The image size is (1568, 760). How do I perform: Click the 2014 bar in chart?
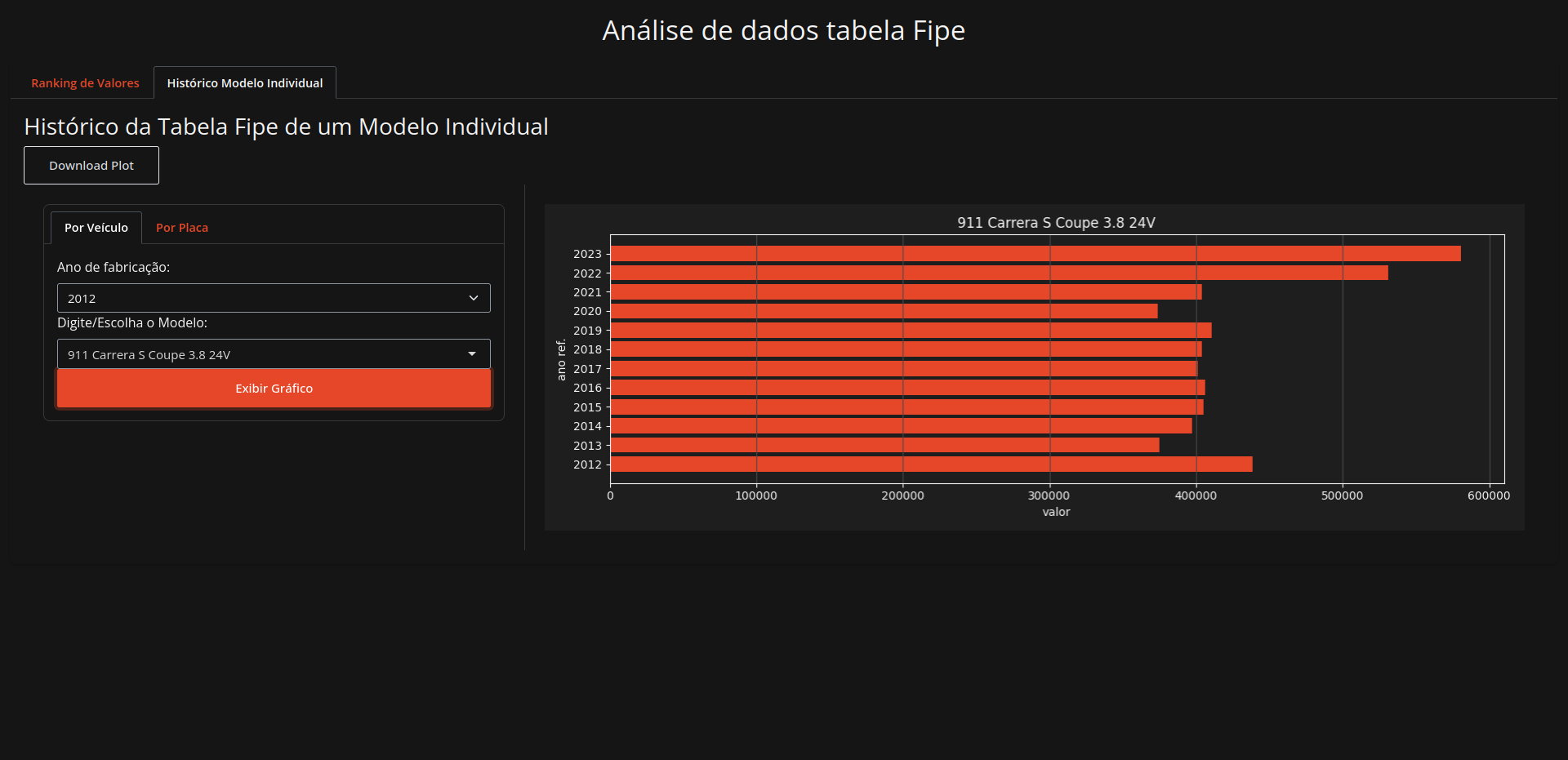pos(902,426)
